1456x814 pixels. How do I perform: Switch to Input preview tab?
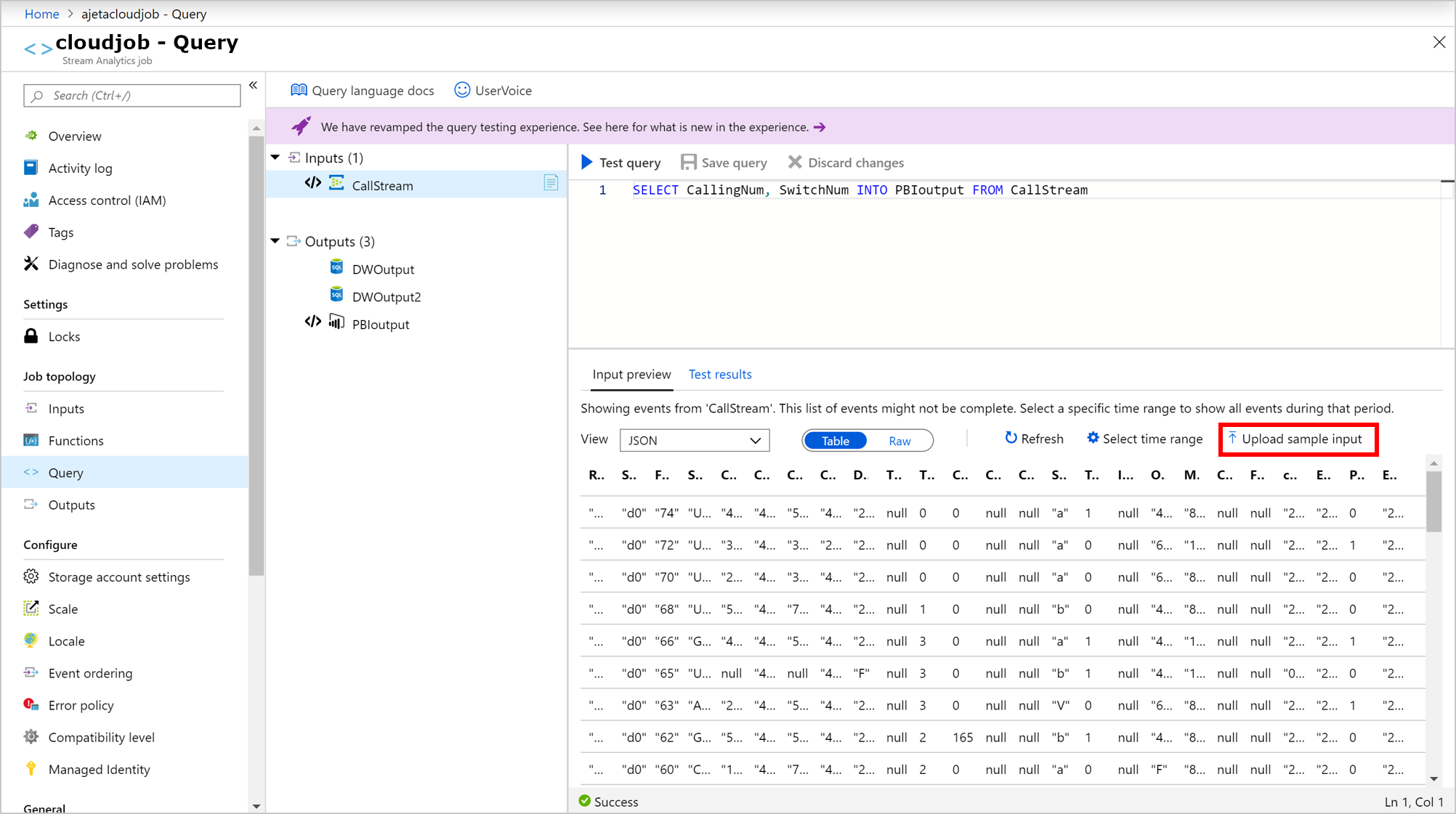(x=631, y=373)
